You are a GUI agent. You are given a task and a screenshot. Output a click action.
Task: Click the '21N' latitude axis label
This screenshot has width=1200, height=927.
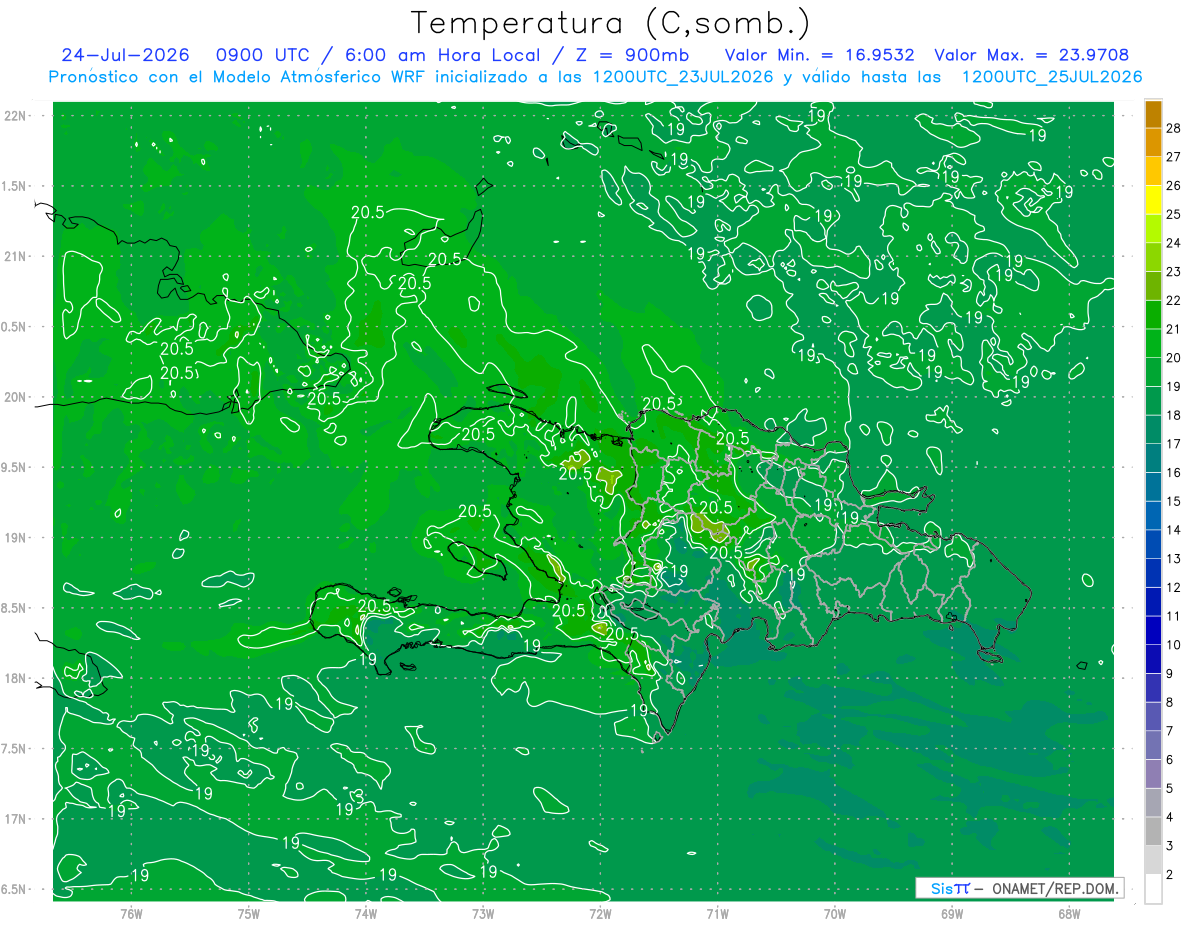click(15, 256)
